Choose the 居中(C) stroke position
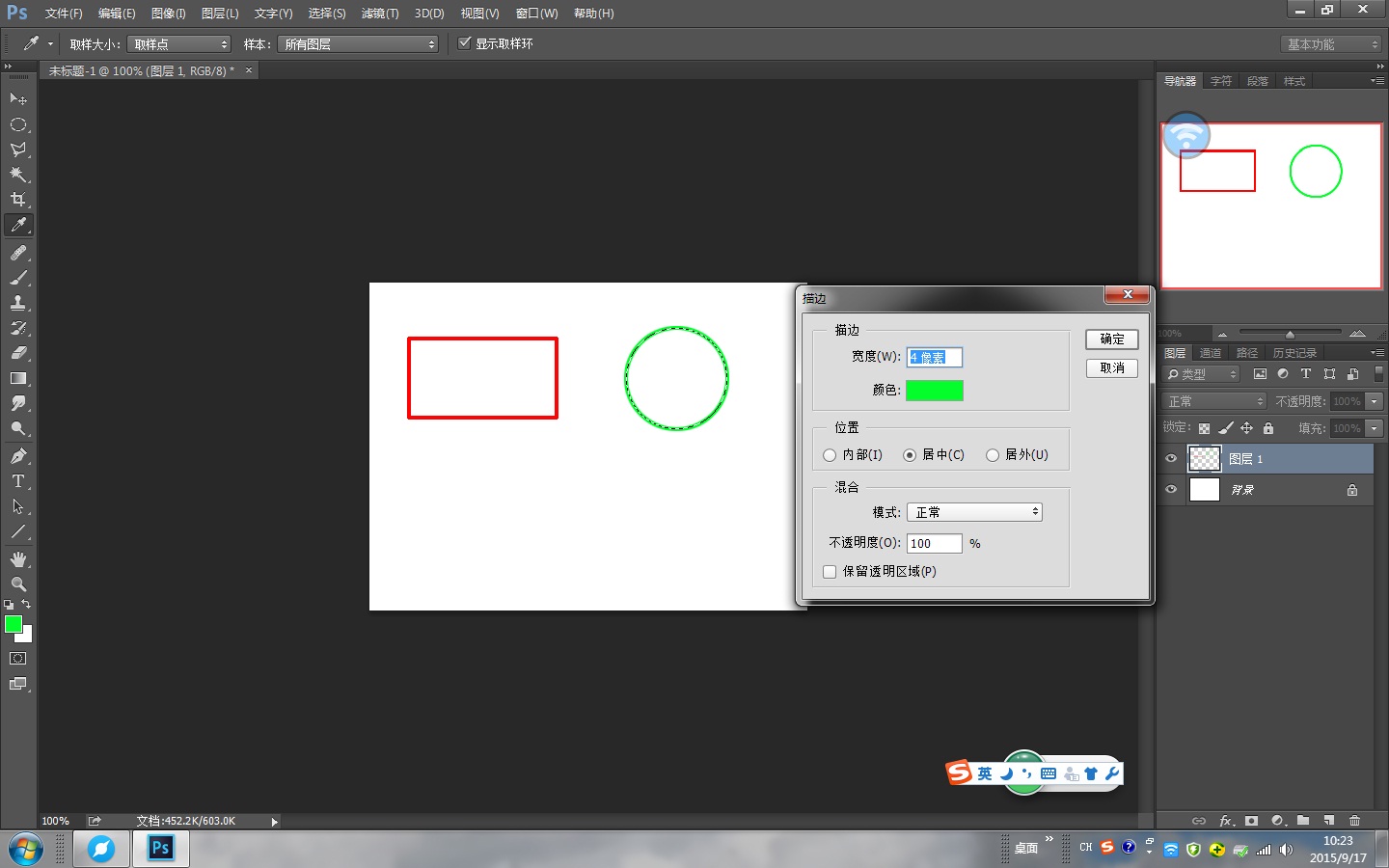1389x868 pixels. [x=910, y=455]
